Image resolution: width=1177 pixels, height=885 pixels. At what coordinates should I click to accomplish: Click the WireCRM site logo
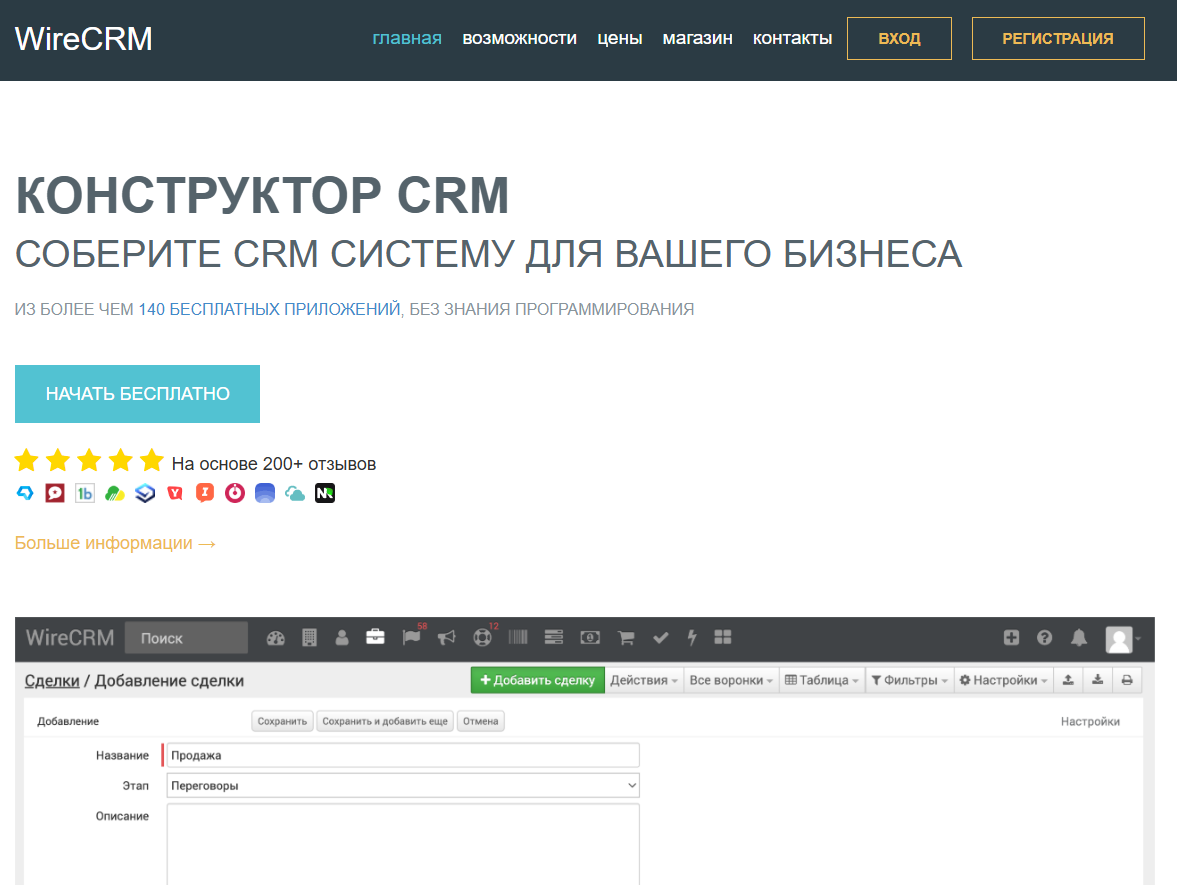(x=83, y=39)
